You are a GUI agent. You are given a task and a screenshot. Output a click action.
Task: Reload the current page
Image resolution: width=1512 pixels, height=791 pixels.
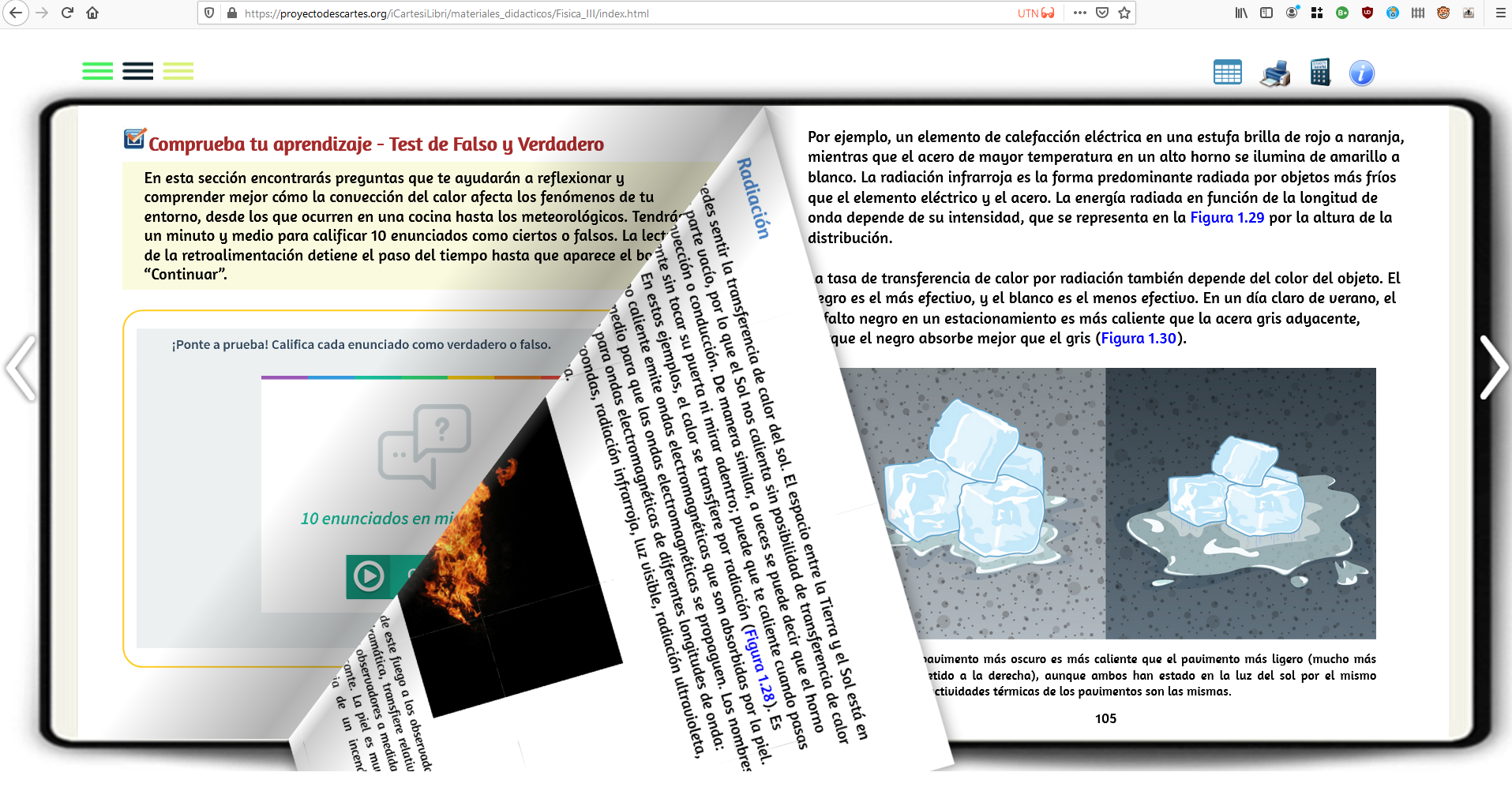(67, 13)
